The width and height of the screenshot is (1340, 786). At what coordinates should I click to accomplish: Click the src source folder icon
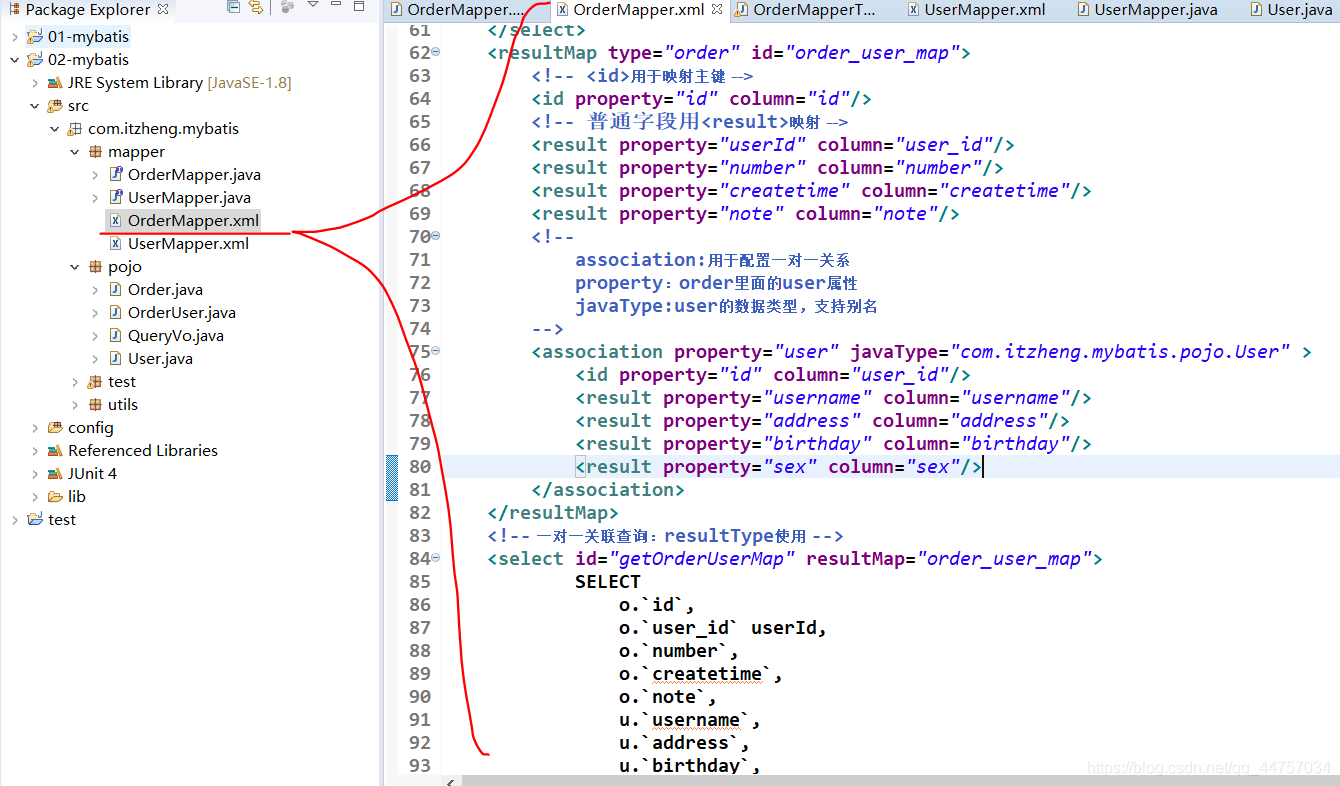55,106
